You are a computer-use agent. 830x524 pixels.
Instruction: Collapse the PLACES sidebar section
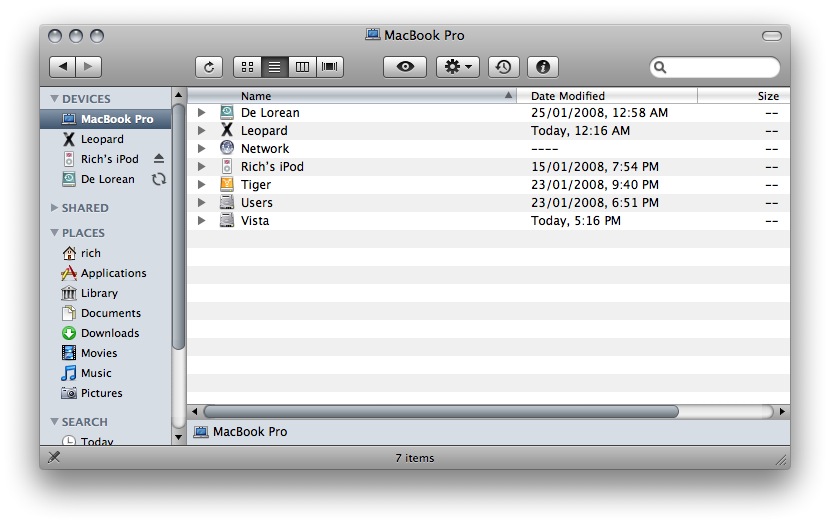pyautogui.click(x=54, y=232)
